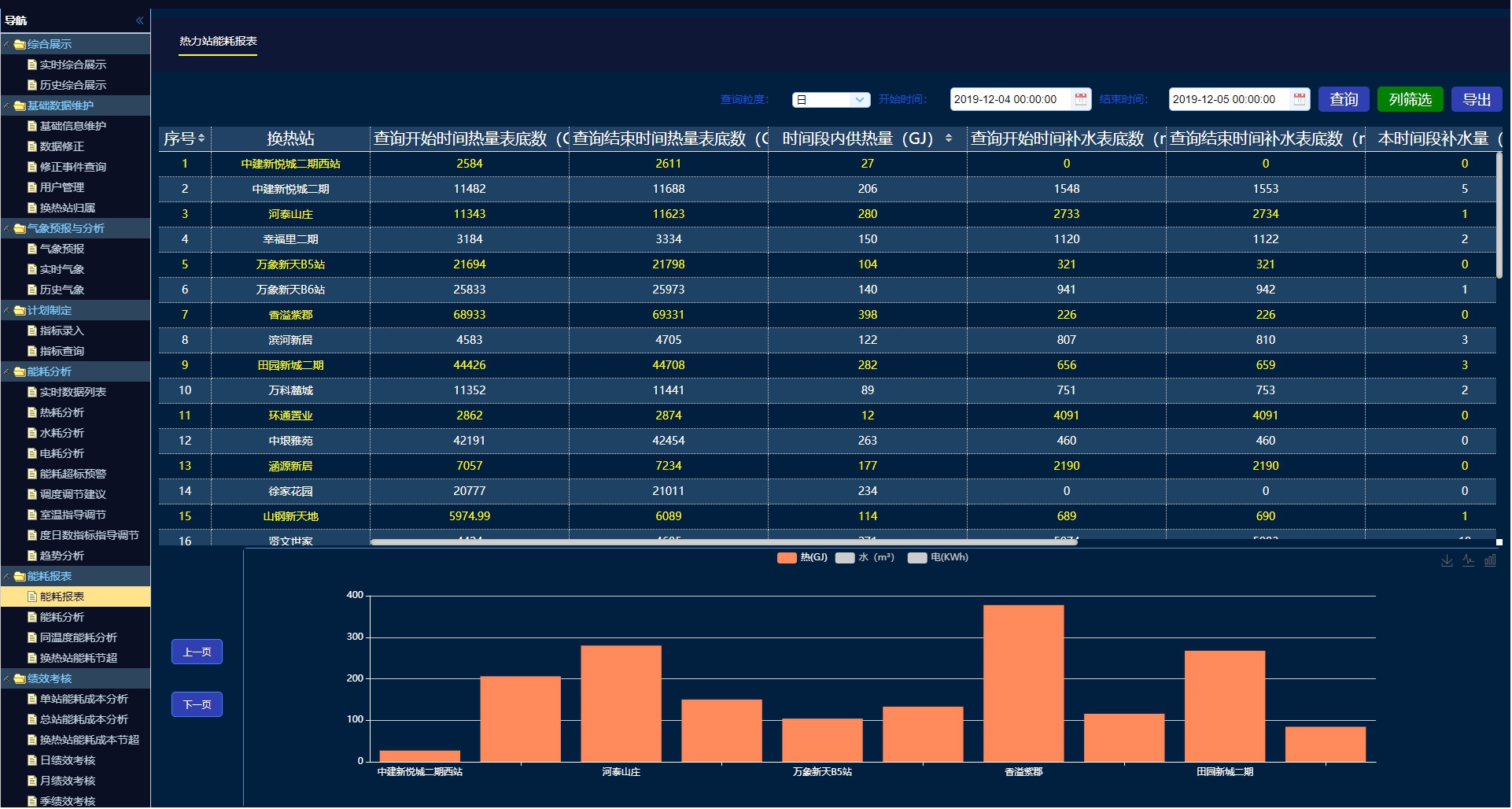Toggle the 水 (m³) legend series

(866, 558)
